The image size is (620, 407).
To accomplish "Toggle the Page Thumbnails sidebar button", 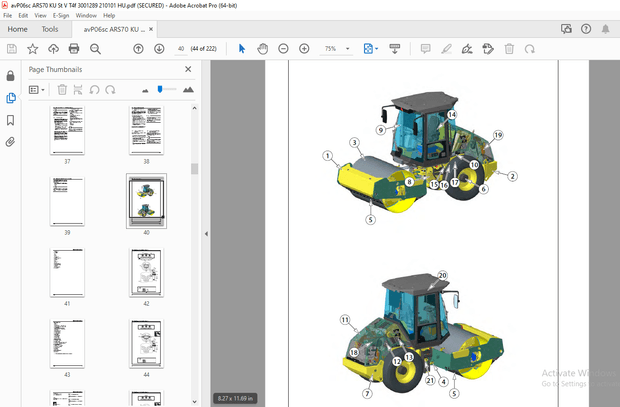I will [x=11, y=98].
